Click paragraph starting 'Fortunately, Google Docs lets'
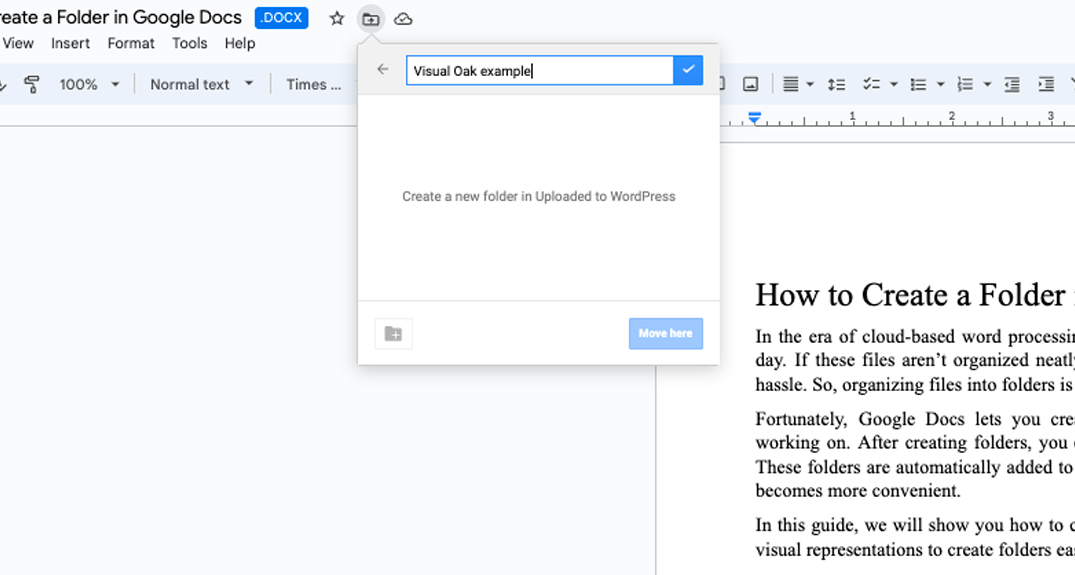 [x=915, y=454]
